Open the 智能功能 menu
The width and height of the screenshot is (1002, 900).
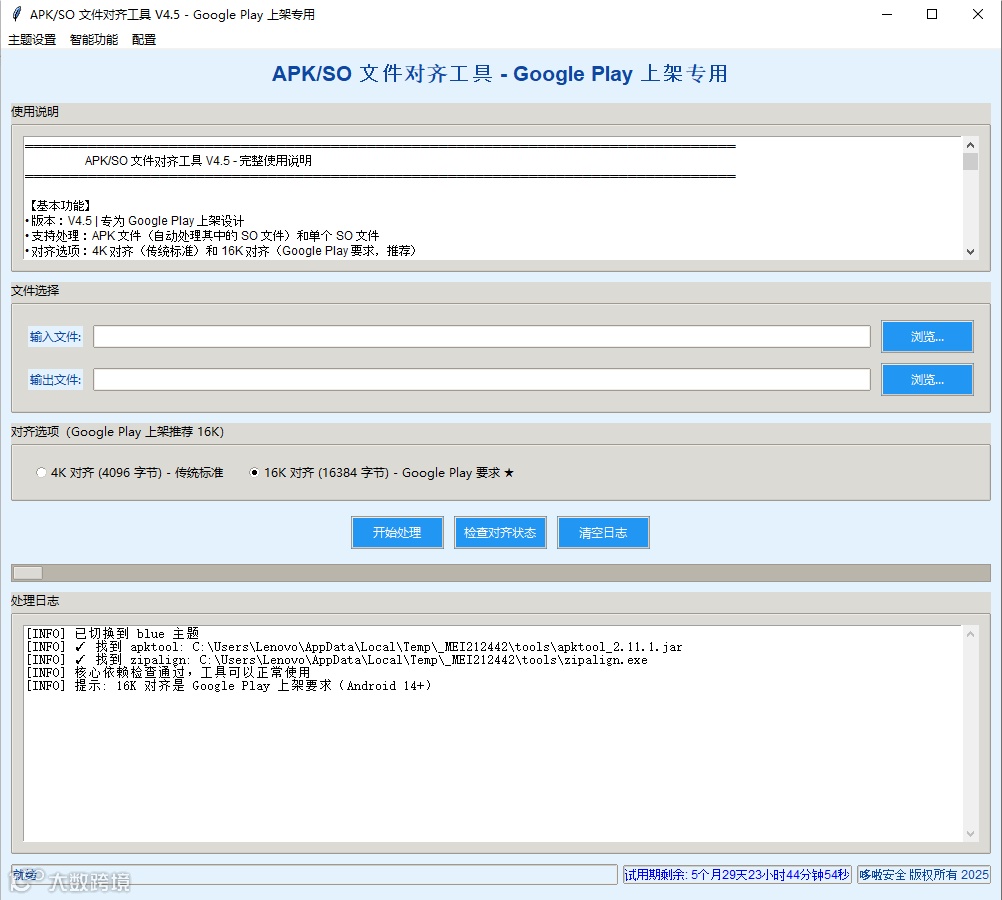pyautogui.click(x=94, y=40)
